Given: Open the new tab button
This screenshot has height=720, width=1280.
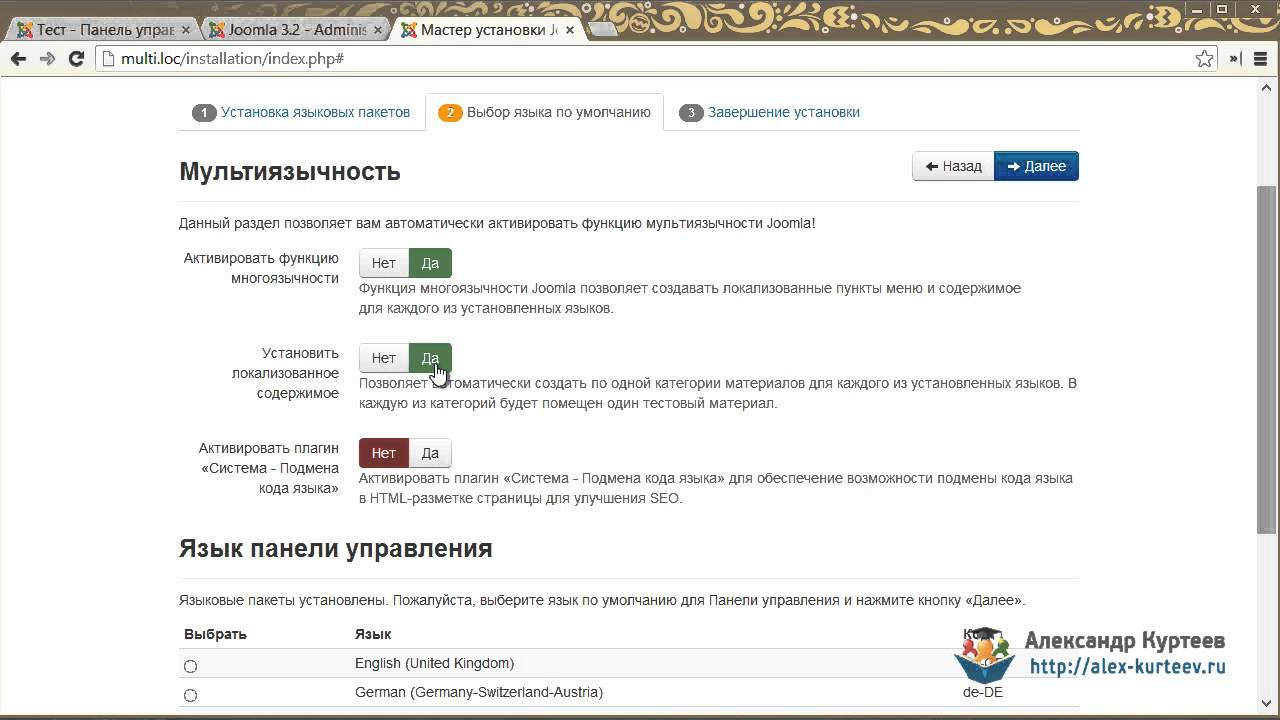Looking at the screenshot, I should [x=604, y=30].
